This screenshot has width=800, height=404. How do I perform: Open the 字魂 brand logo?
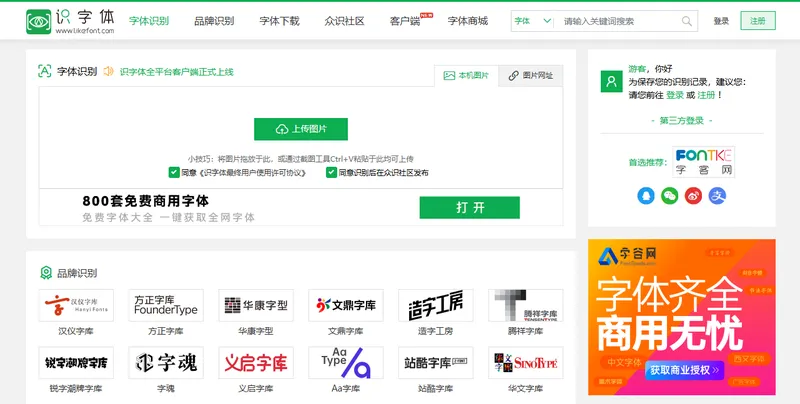coord(166,363)
